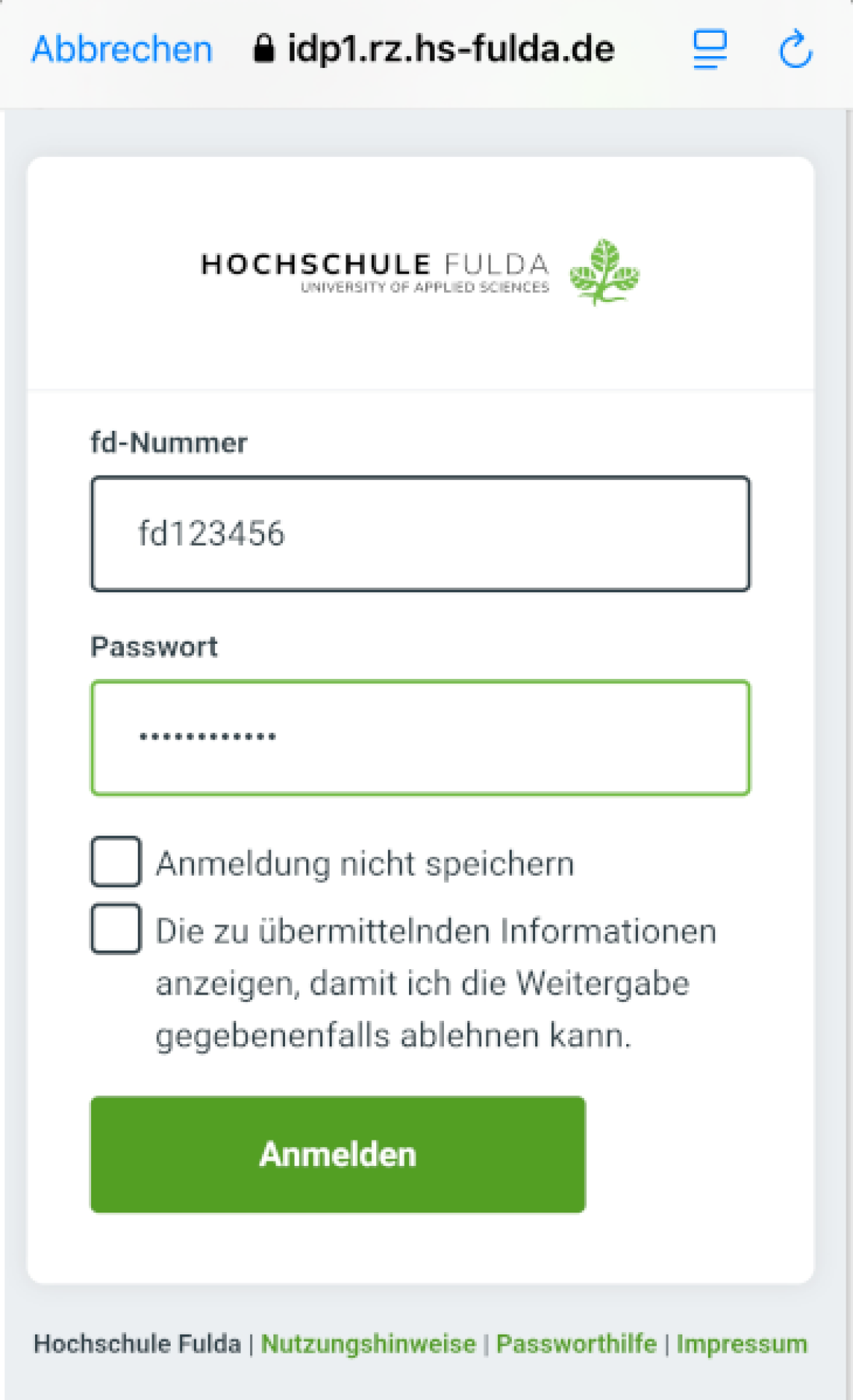Focus the fd-Nummer input field
The image size is (853, 1400).
click(x=421, y=534)
